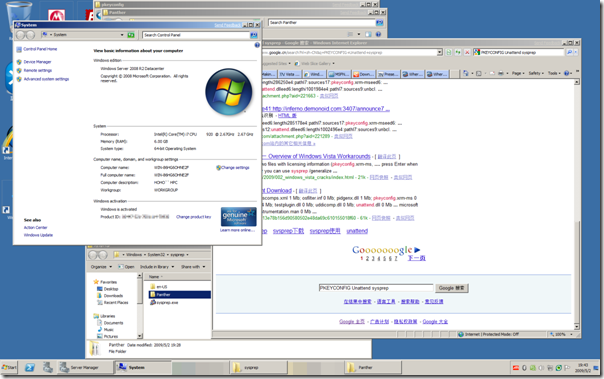Switch to the 'Down...' browser tab

[363, 74]
